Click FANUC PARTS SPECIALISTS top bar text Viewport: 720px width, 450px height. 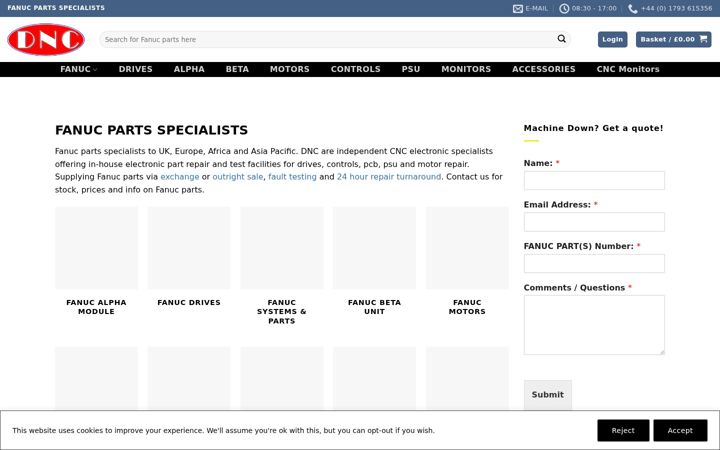(56, 8)
